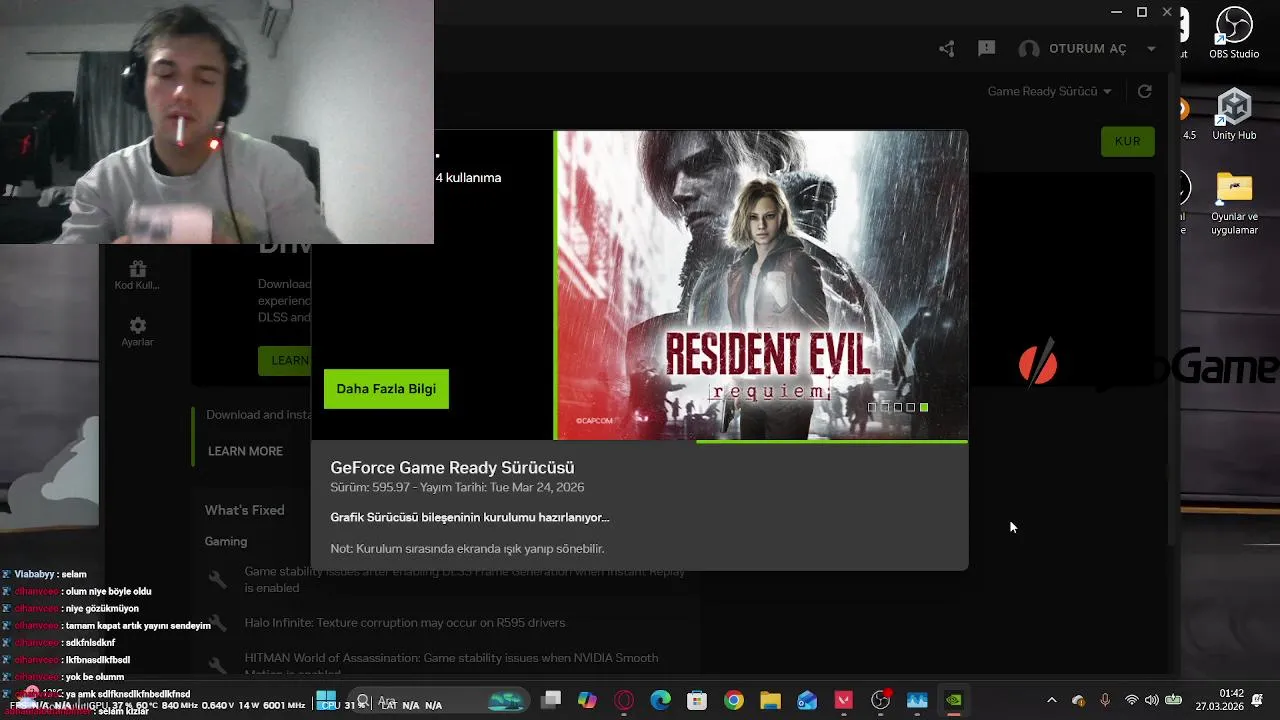1280x720 pixels.
Task: Open 'Oyunlar ve uygulamar' desktop folder
Action: pos(1234,204)
